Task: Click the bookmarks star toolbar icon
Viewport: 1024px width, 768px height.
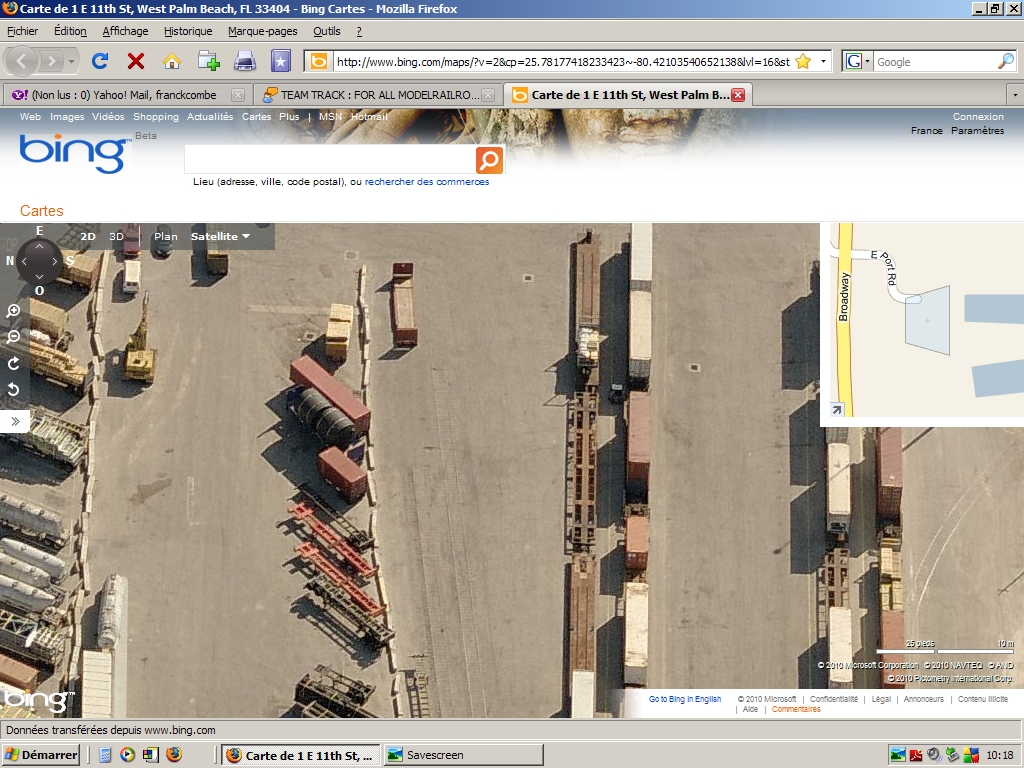Action: (x=281, y=61)
